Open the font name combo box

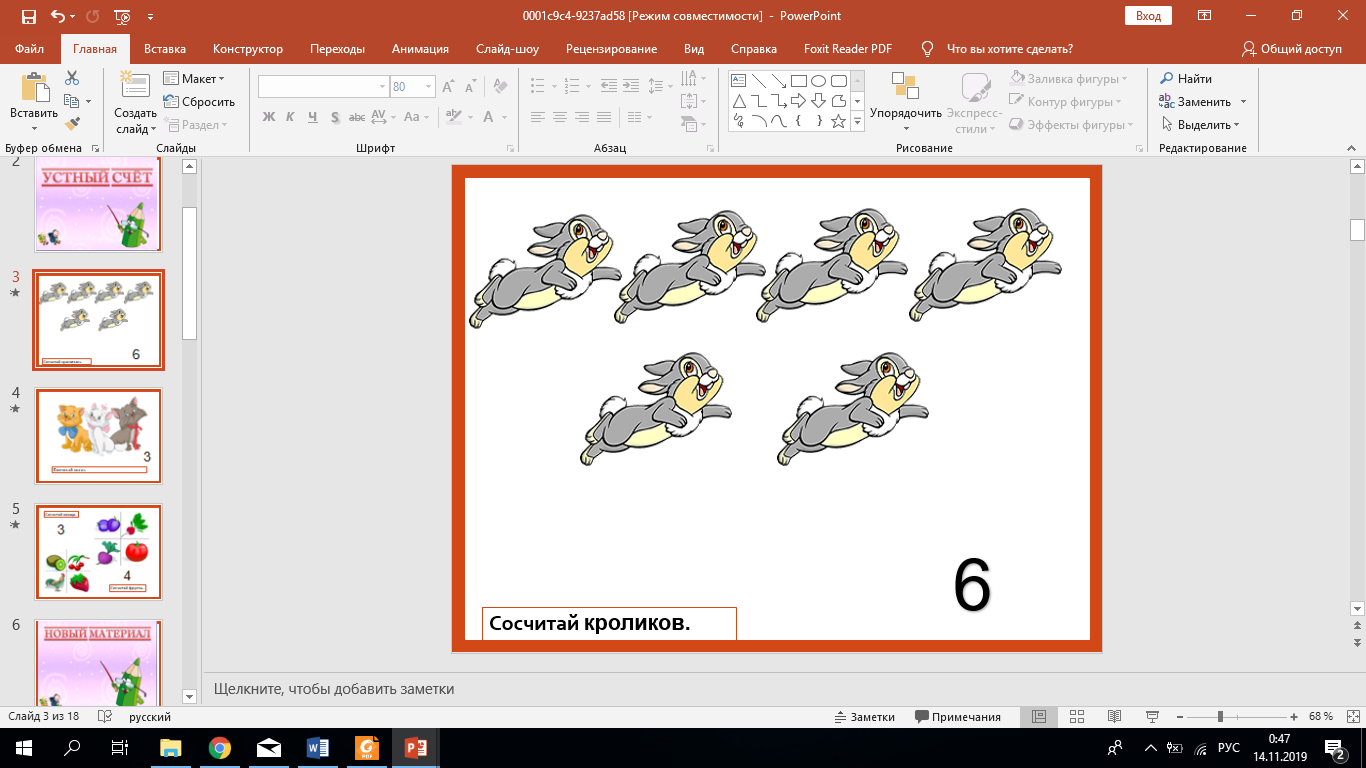point(323,87)
